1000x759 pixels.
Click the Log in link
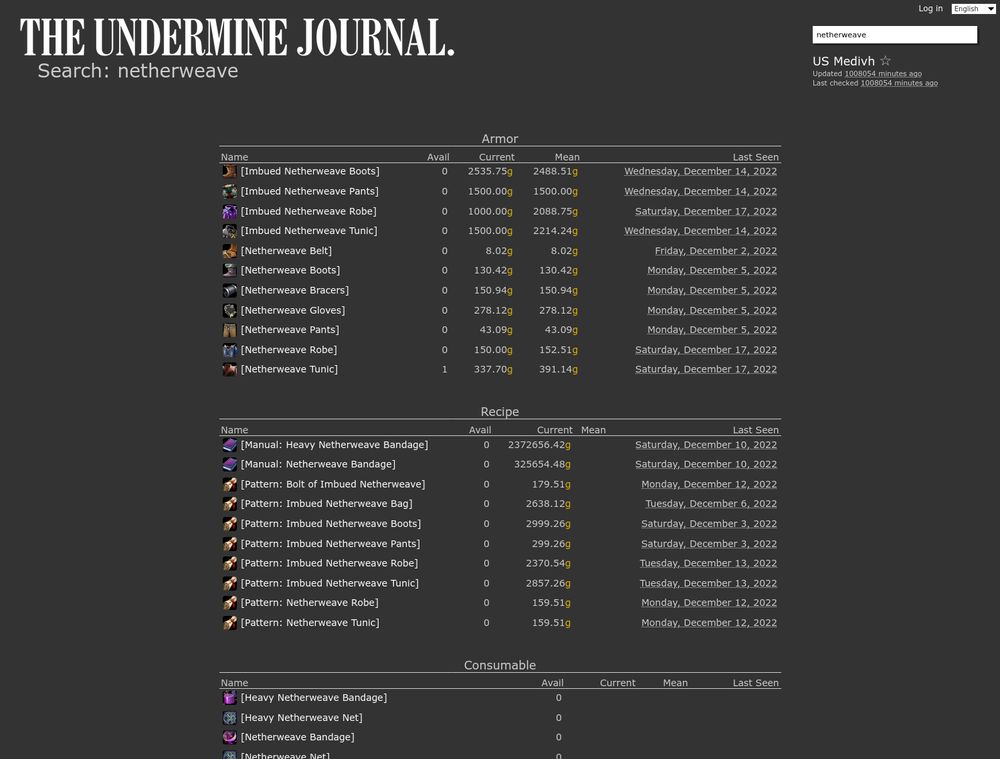point(930,8)
